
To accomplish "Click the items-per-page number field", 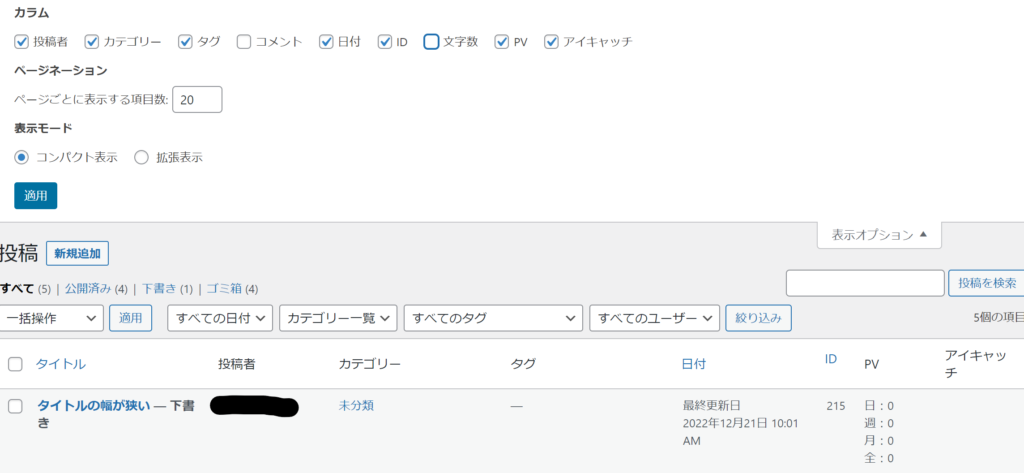I will coord(197,100).
